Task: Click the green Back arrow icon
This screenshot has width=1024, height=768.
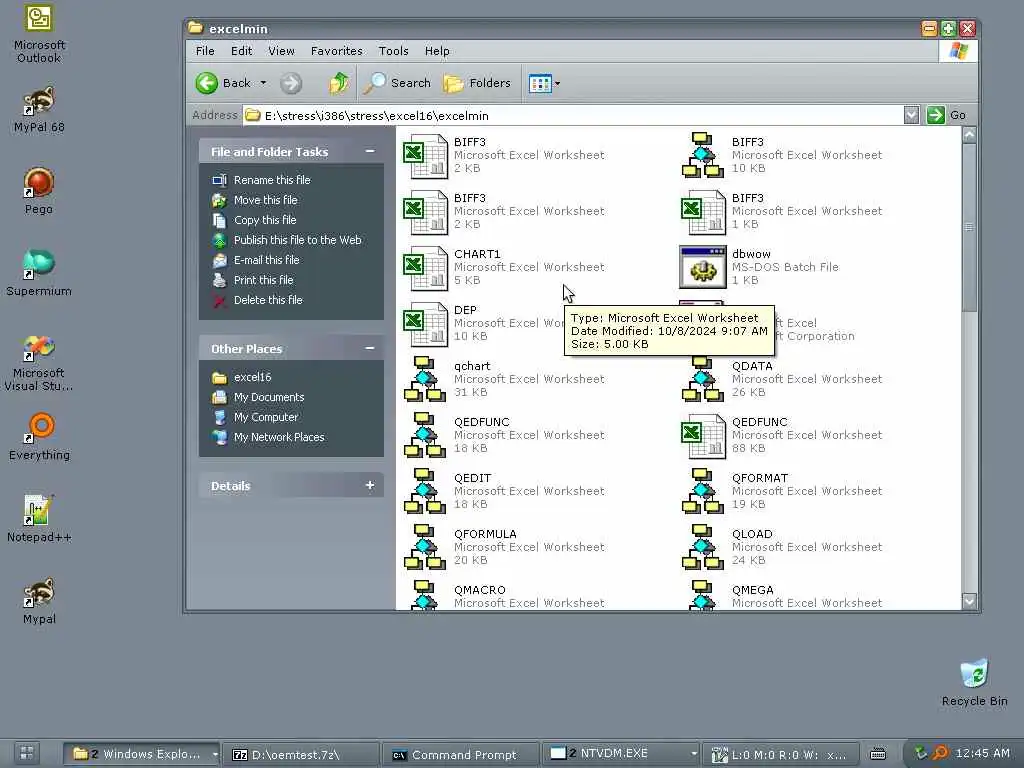Action: [207, 83]
